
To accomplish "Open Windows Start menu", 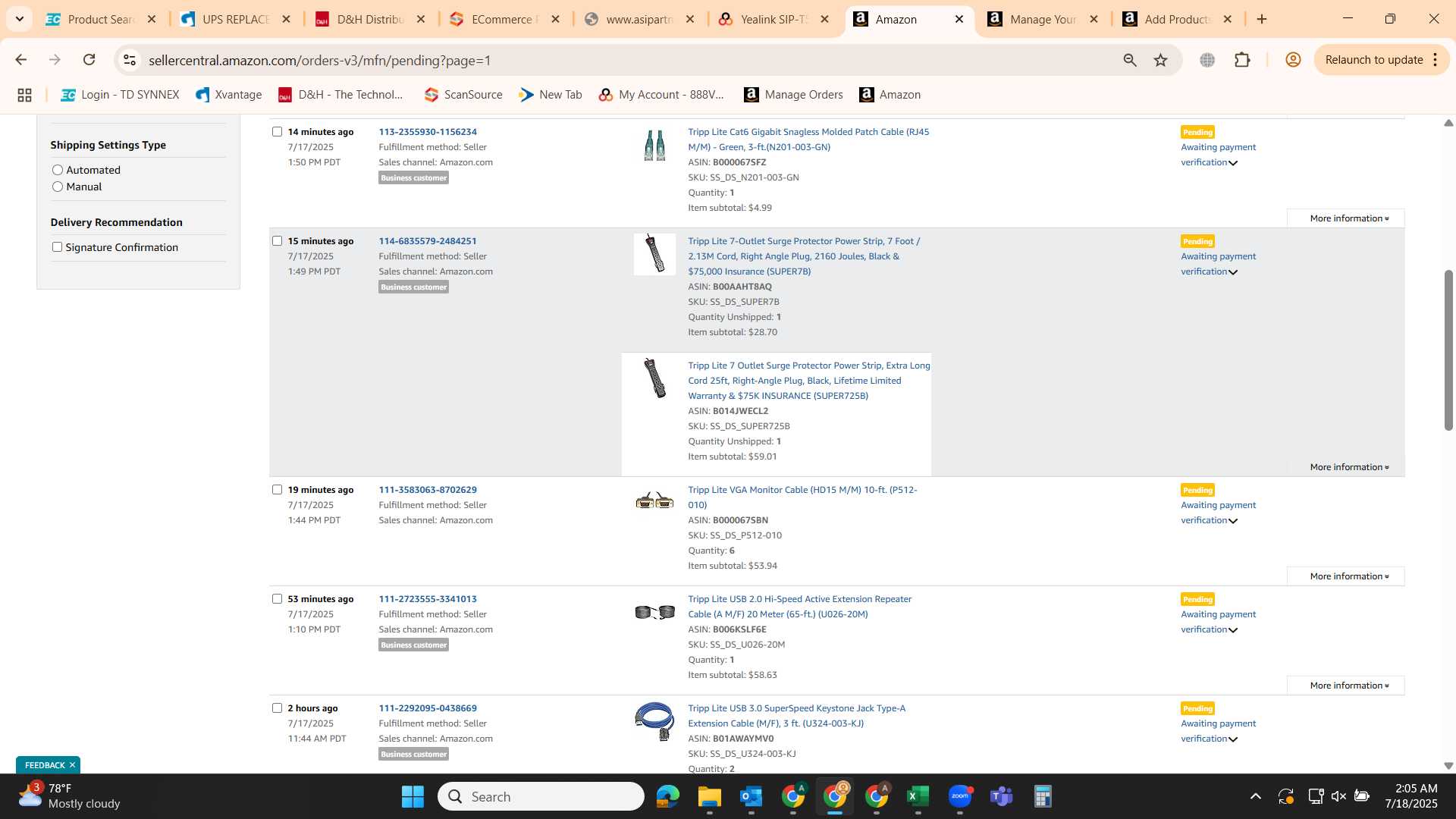I will (x=413, y=796).
